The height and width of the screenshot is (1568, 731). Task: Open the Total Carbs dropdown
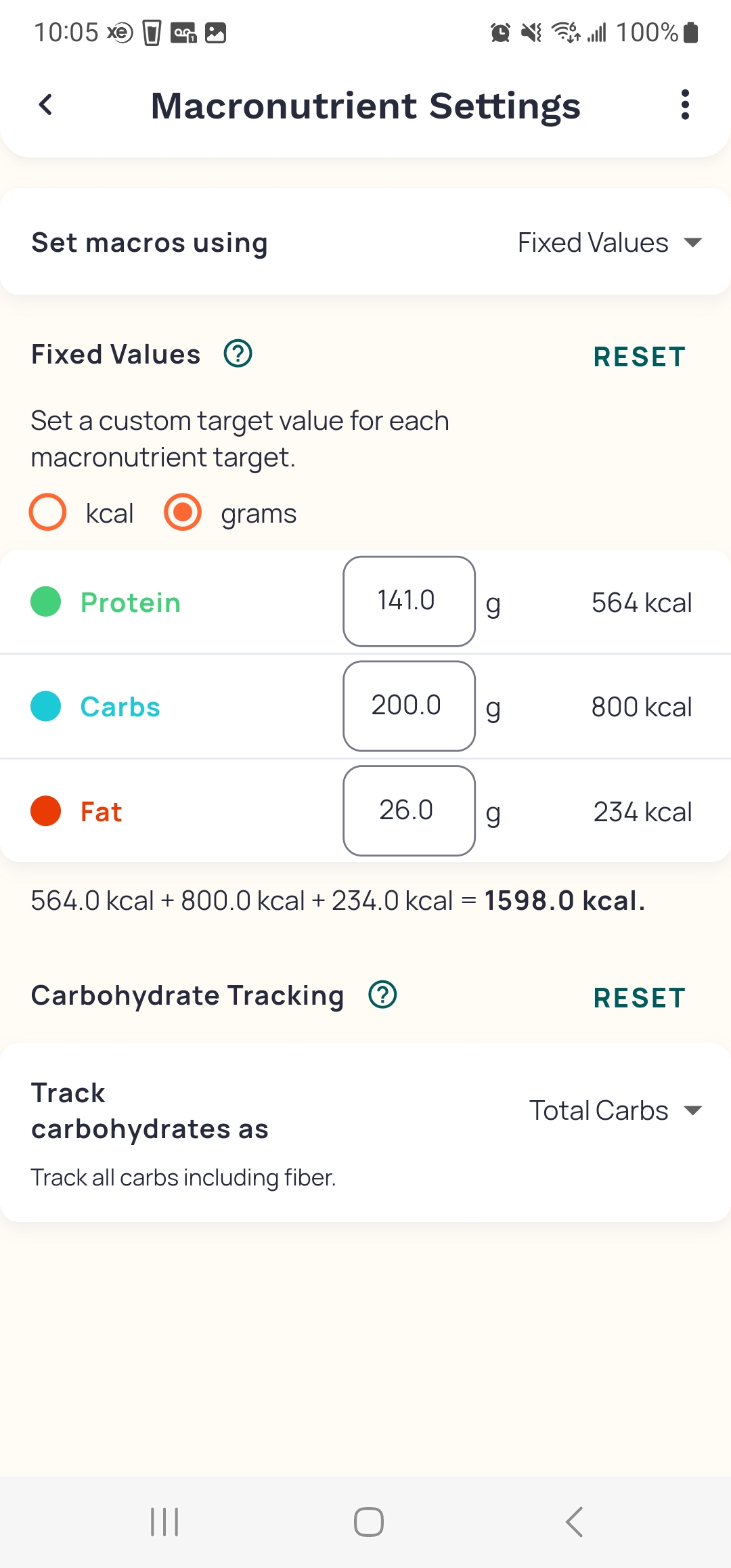click(616, 1110)
